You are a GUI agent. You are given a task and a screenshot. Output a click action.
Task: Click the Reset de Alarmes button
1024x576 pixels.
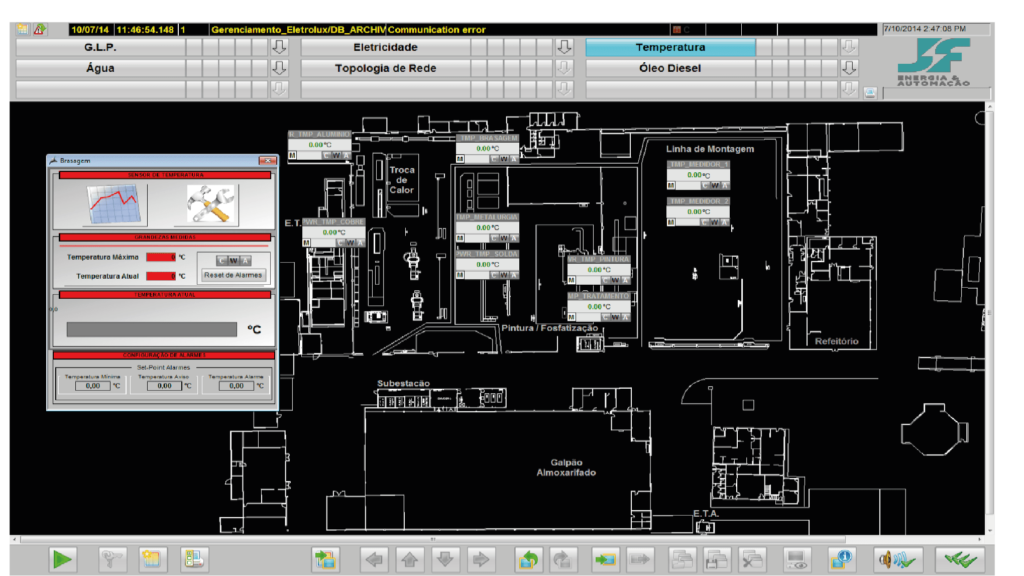(233, 275)
